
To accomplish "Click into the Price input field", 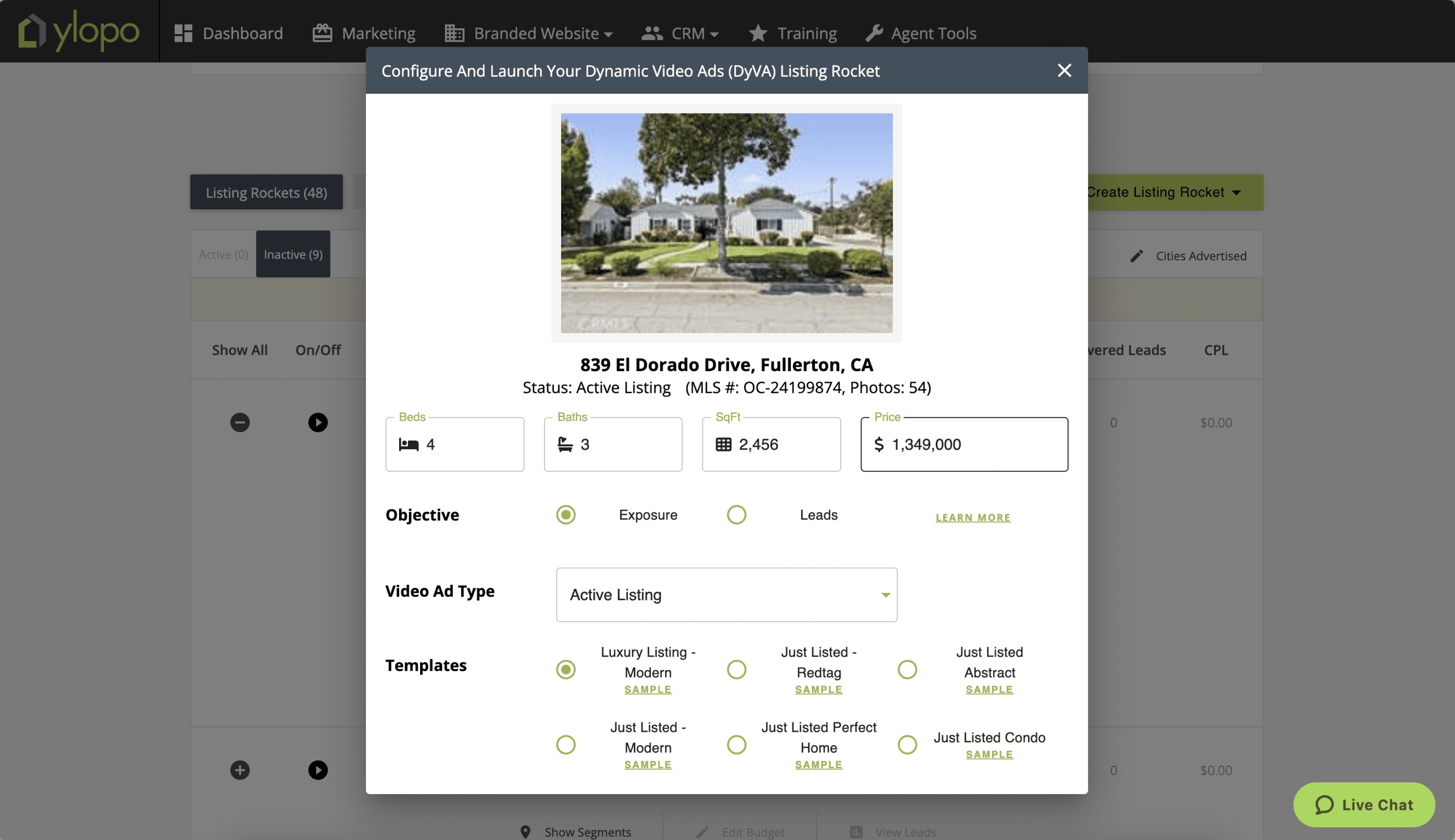I will [975, 444].
